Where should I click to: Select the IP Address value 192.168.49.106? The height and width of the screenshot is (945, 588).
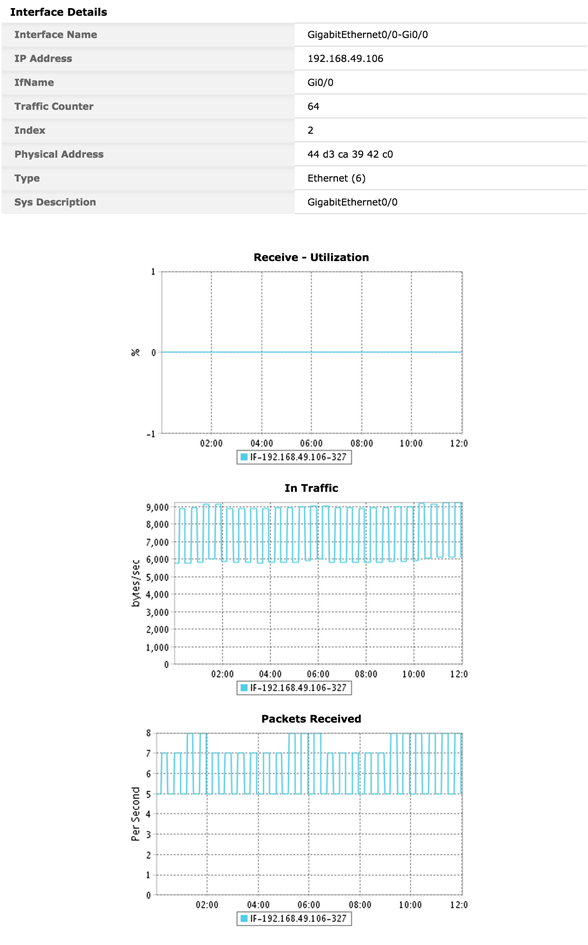click(345, 58)
